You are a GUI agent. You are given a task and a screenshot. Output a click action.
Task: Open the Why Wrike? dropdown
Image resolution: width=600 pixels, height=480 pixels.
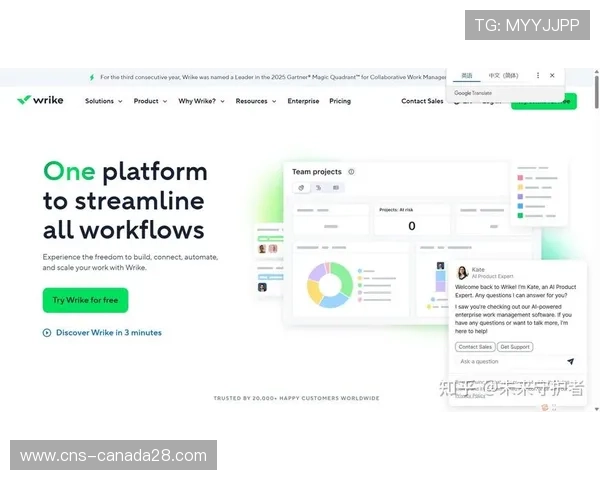point(201,101)
